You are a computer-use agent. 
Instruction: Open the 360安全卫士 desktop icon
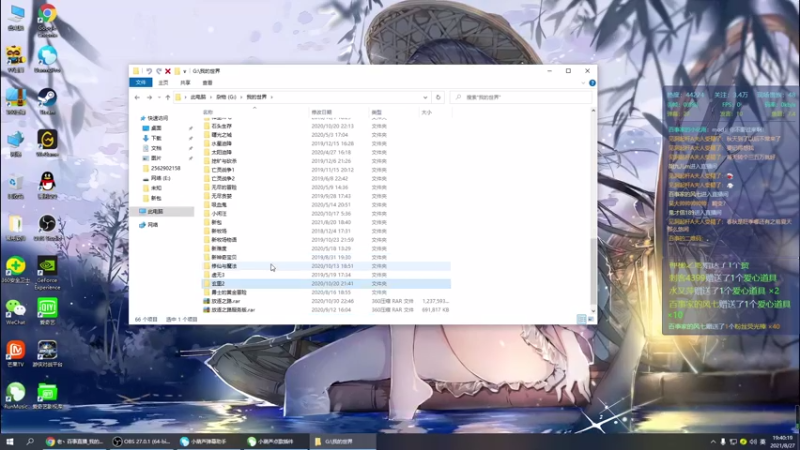(16, 269)
